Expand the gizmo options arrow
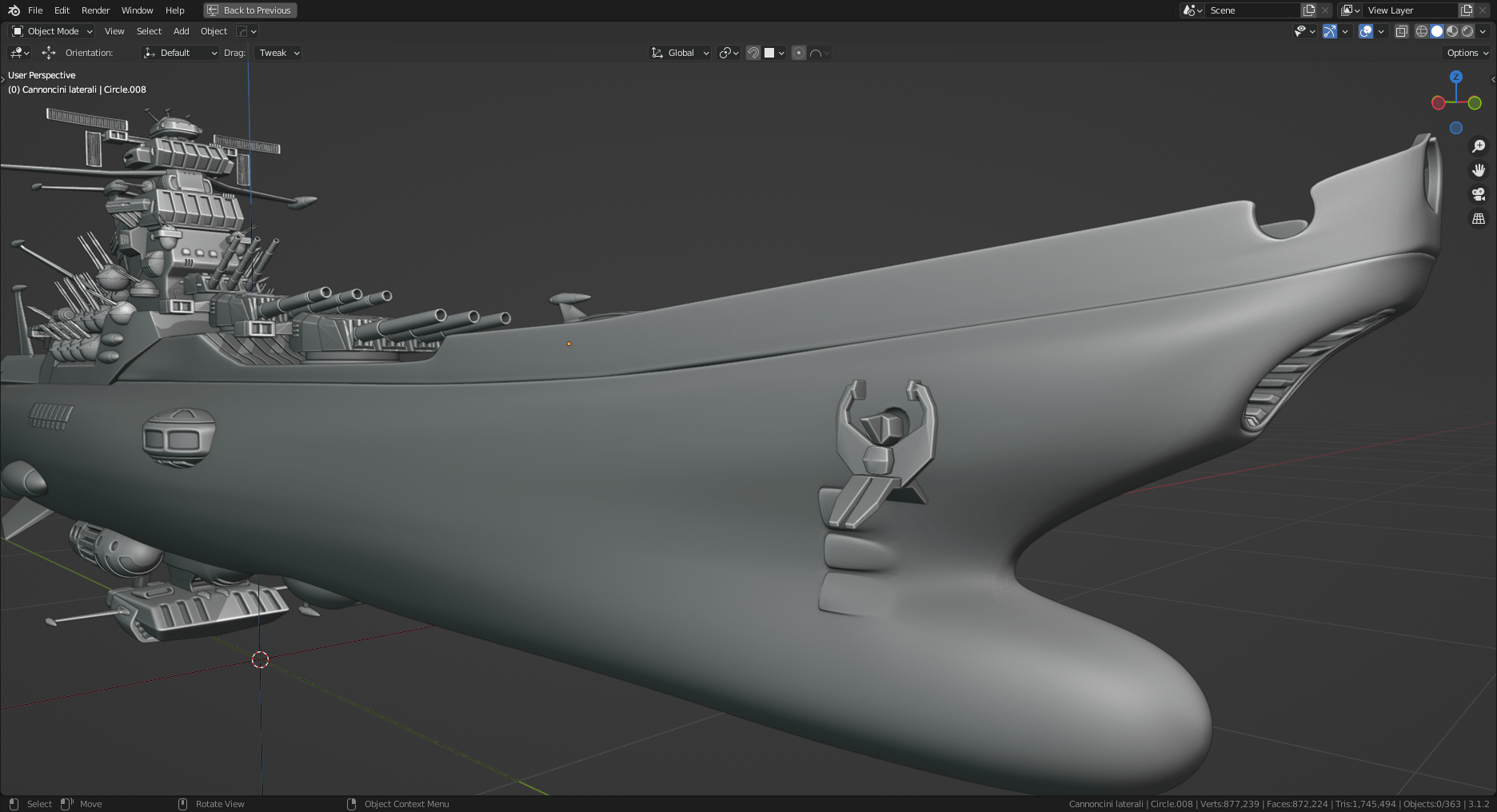This screenshot has width=1497, height=812. tap(1345, 31)
